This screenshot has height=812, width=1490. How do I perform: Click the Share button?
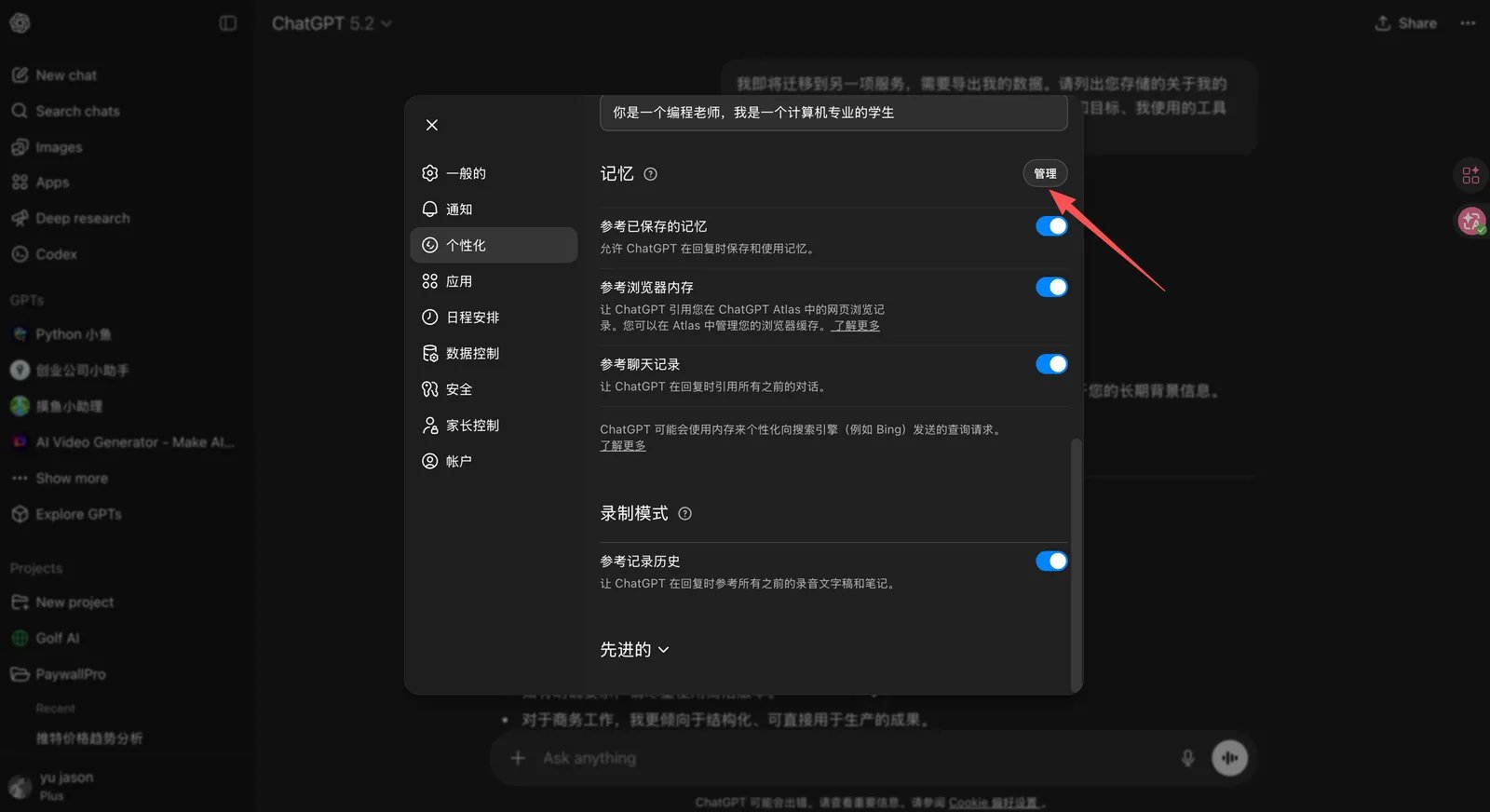coord(1405,23)
